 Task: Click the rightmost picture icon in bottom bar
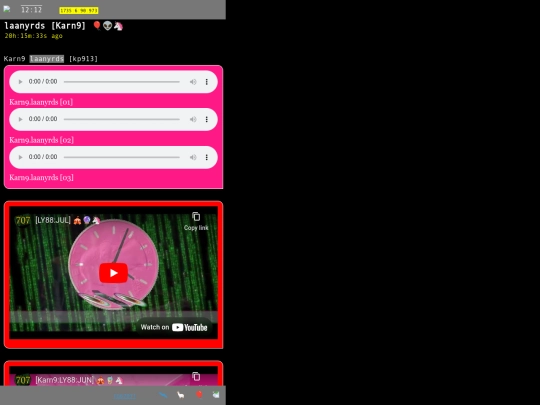click(x=216, y=395)
